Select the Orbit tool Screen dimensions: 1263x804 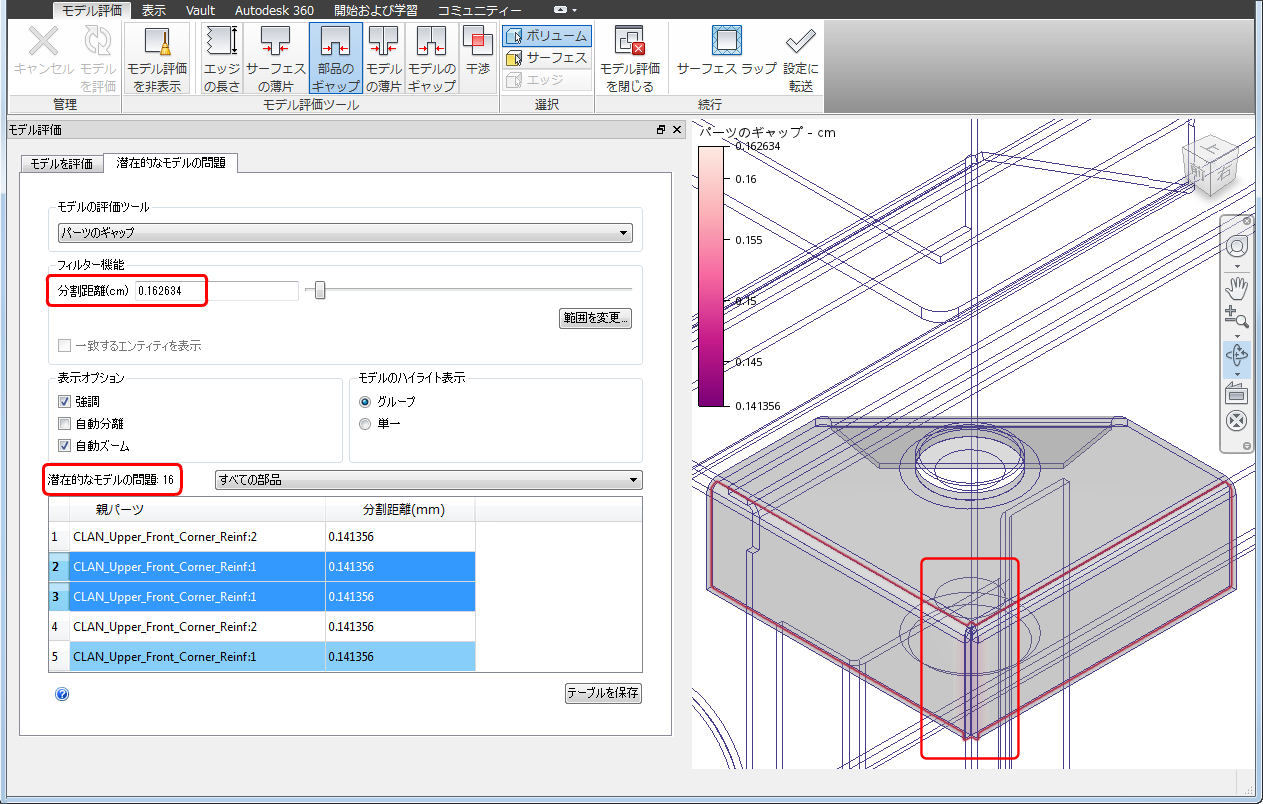[x=1236, y=355]
